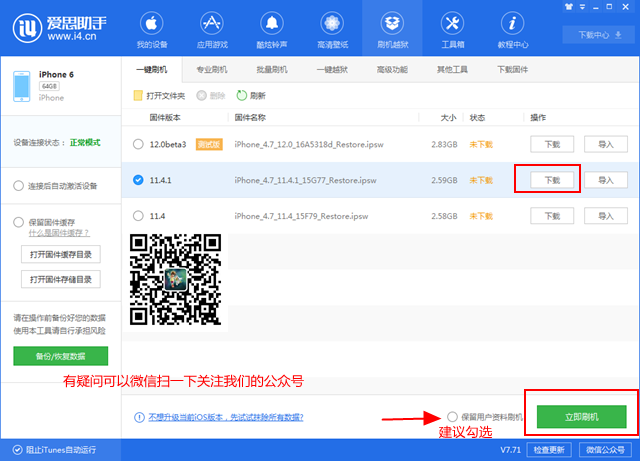The width and height of the screenshot is (640, 461).
Task: Switch to 专业刷机 tab
Action: [x=212, y=70]
